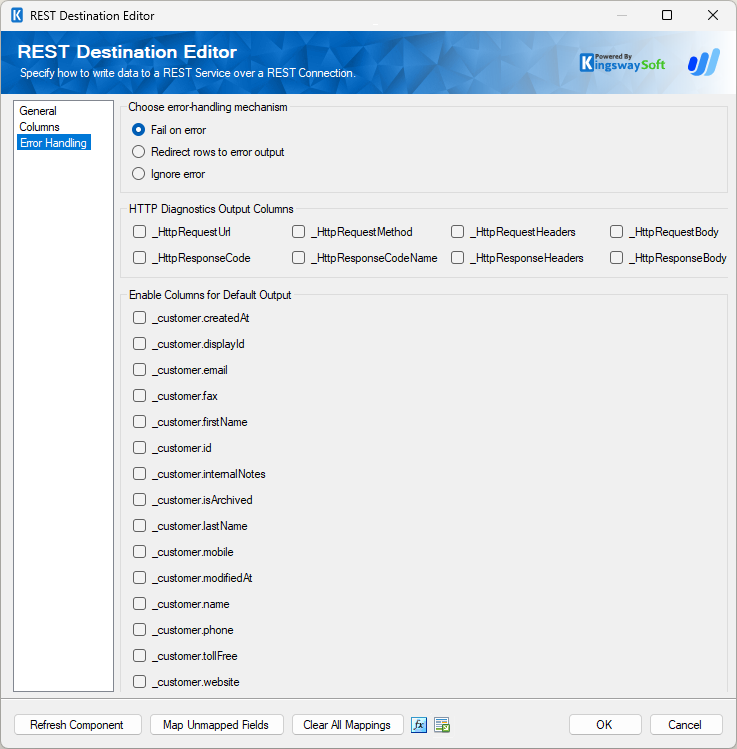Open the General page
Screen dimensions: 737x749
(38, 111)
